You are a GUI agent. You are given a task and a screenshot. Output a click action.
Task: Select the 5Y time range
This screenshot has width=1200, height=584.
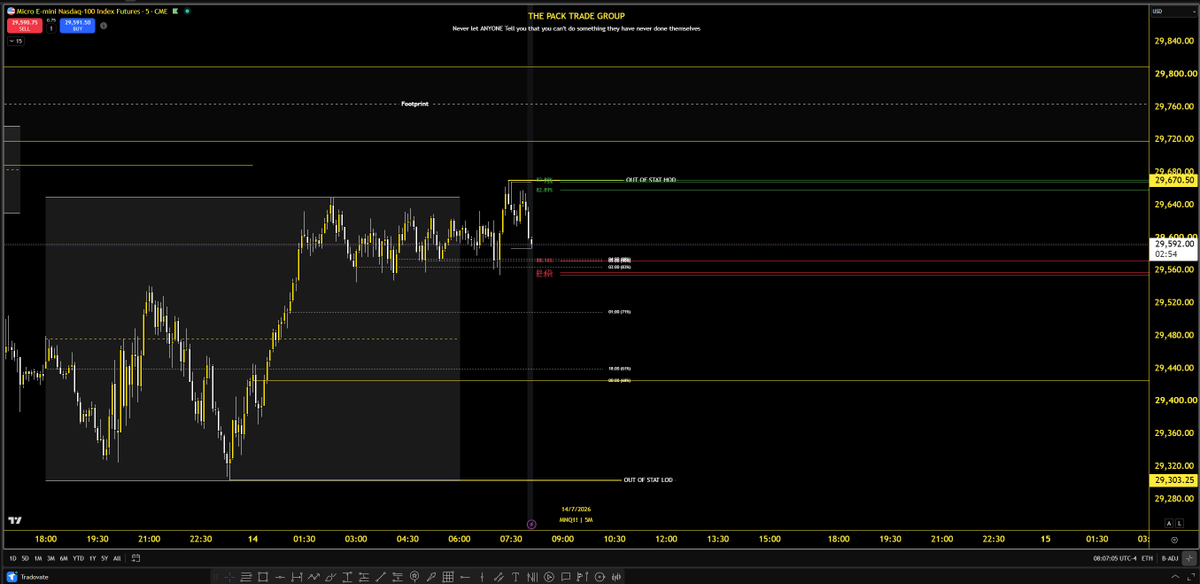[104, 557]
